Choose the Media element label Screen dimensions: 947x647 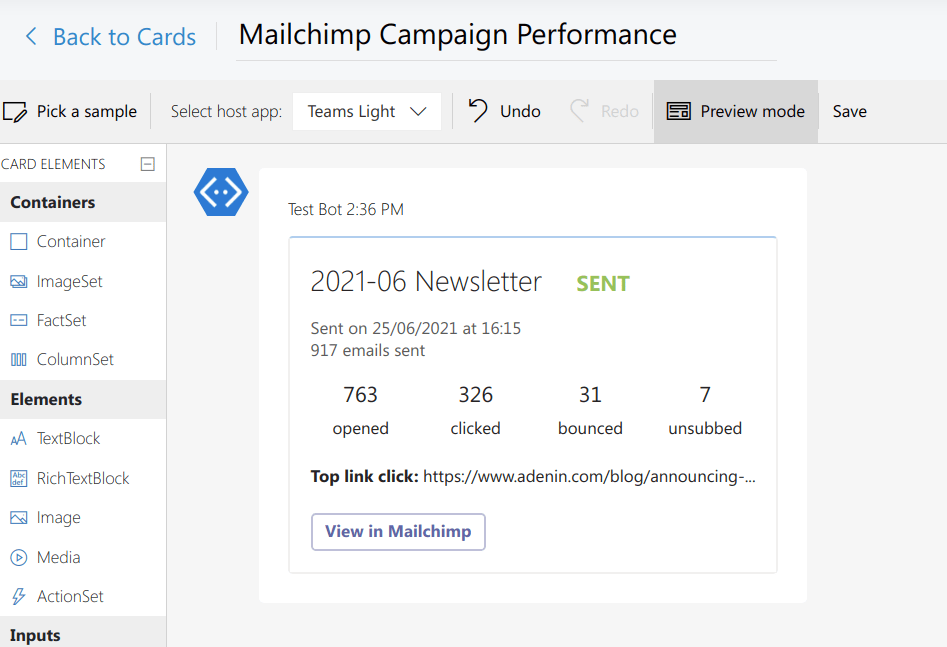click(x=59, y=557)
